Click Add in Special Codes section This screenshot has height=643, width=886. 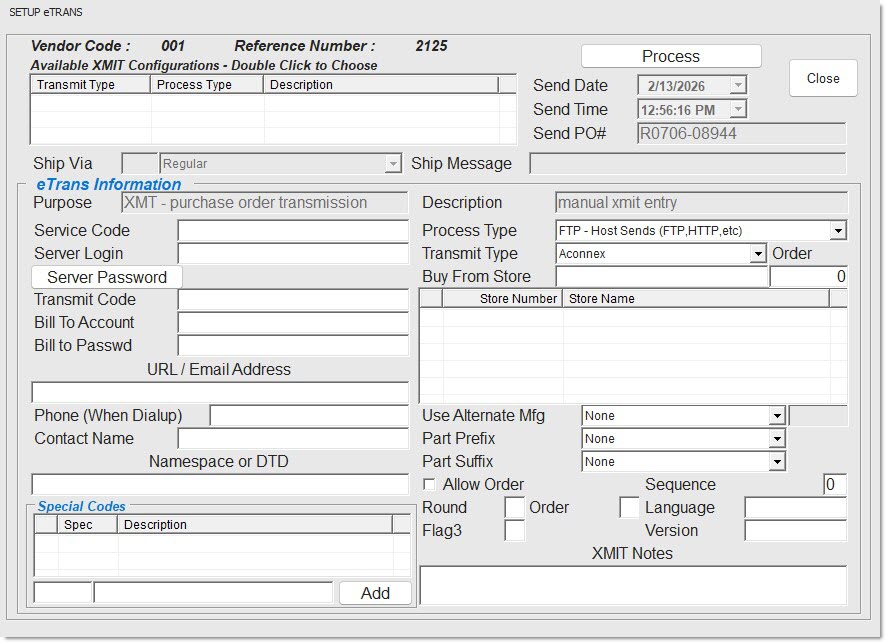click(375, 593)
